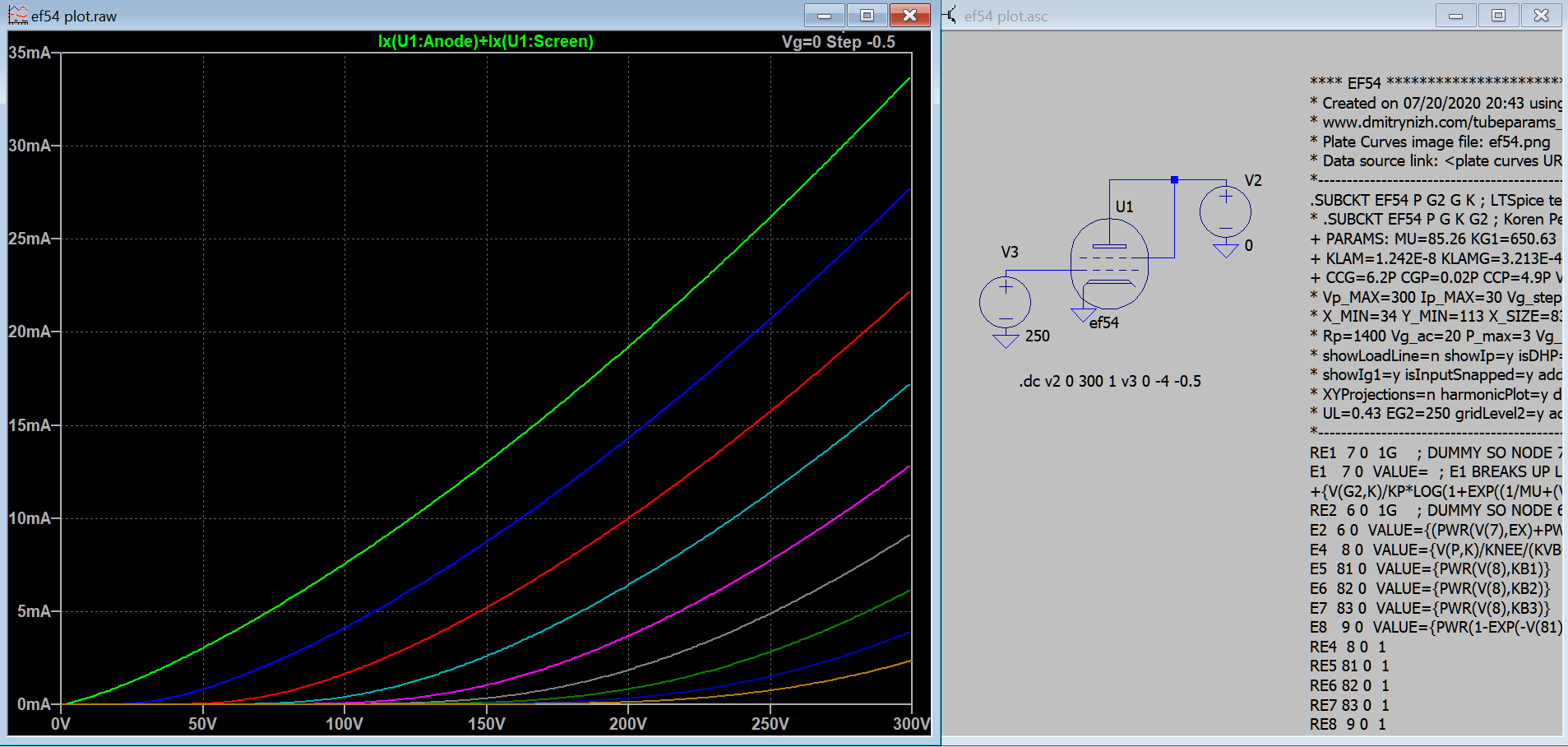Click the 200V x-axis label
Screen dimensions: 1568x747
(x=628, y=724)
